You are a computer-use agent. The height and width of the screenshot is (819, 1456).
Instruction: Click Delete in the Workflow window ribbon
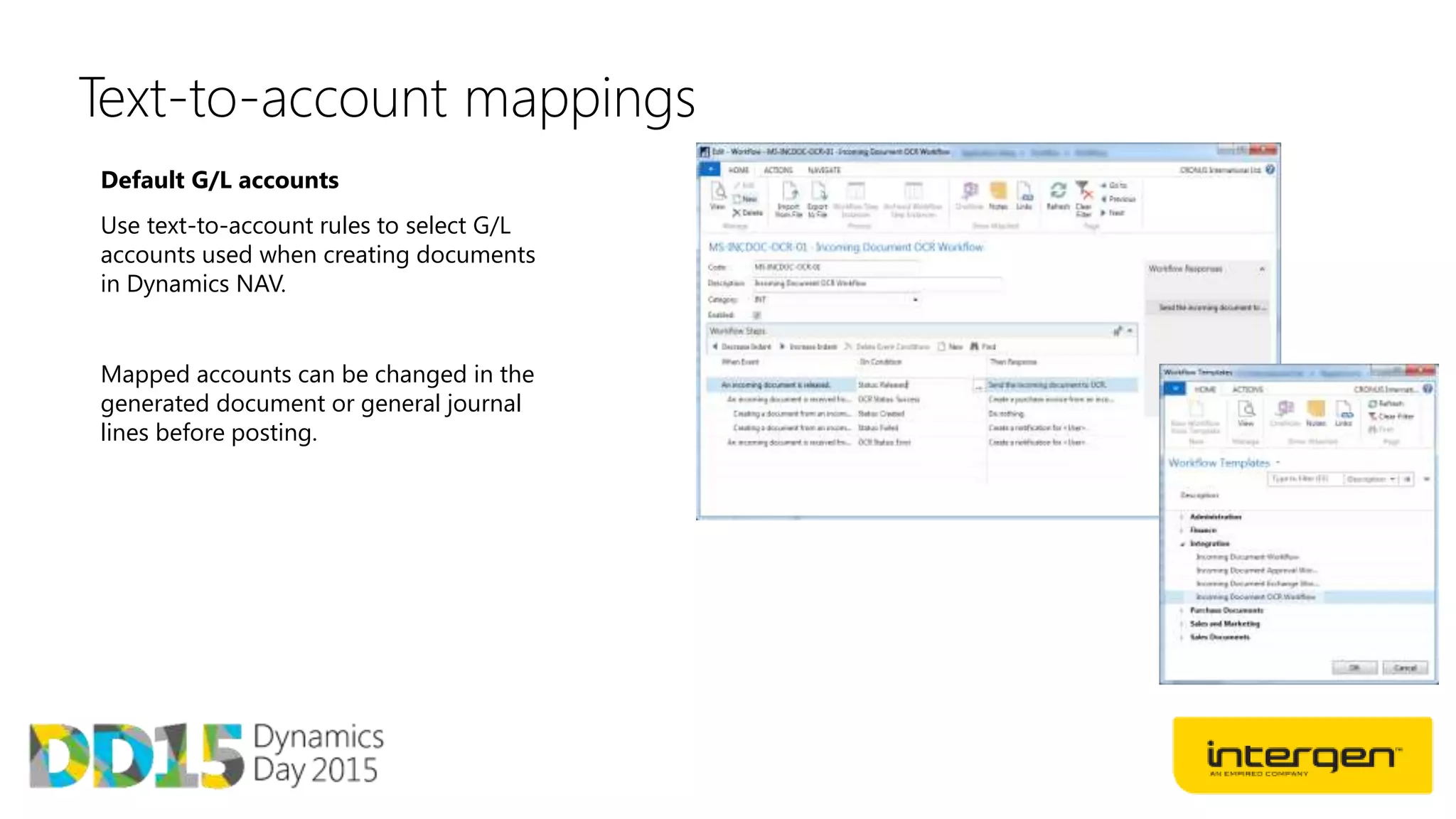click(x=748, y=213)
